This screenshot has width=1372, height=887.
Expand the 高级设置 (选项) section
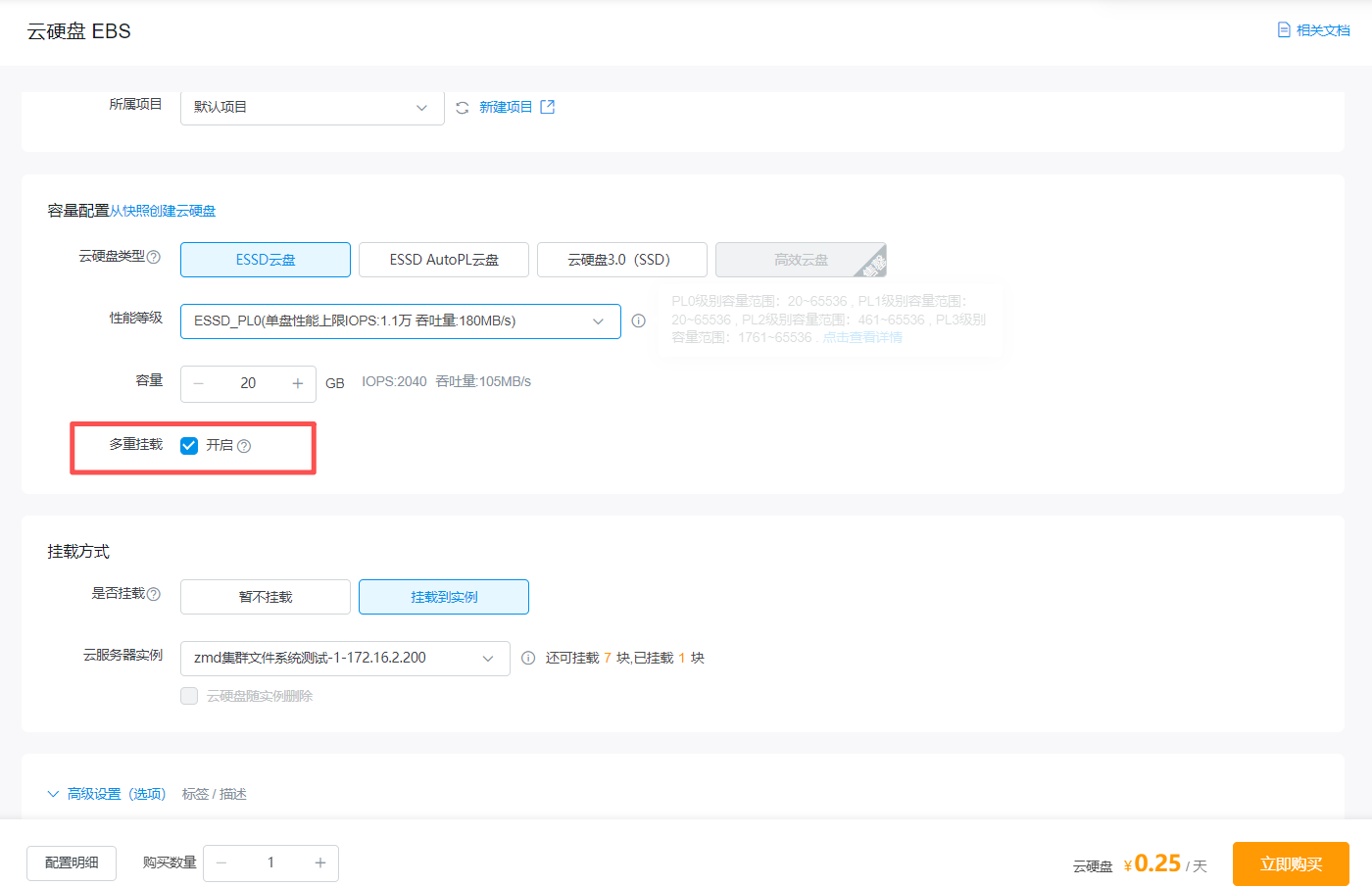[107, 794]
